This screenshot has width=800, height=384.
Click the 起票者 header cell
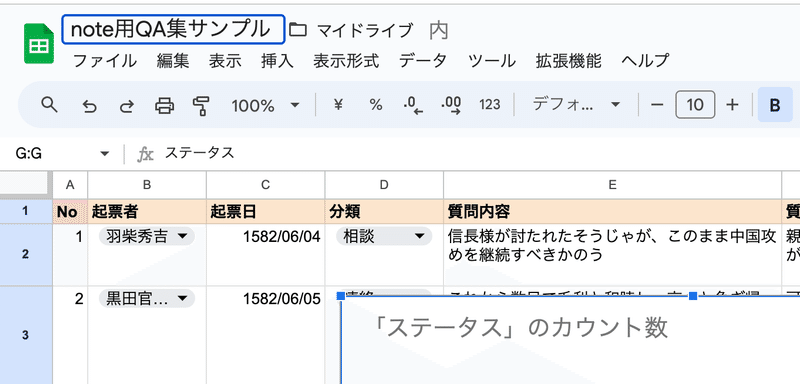pos(147,212)
